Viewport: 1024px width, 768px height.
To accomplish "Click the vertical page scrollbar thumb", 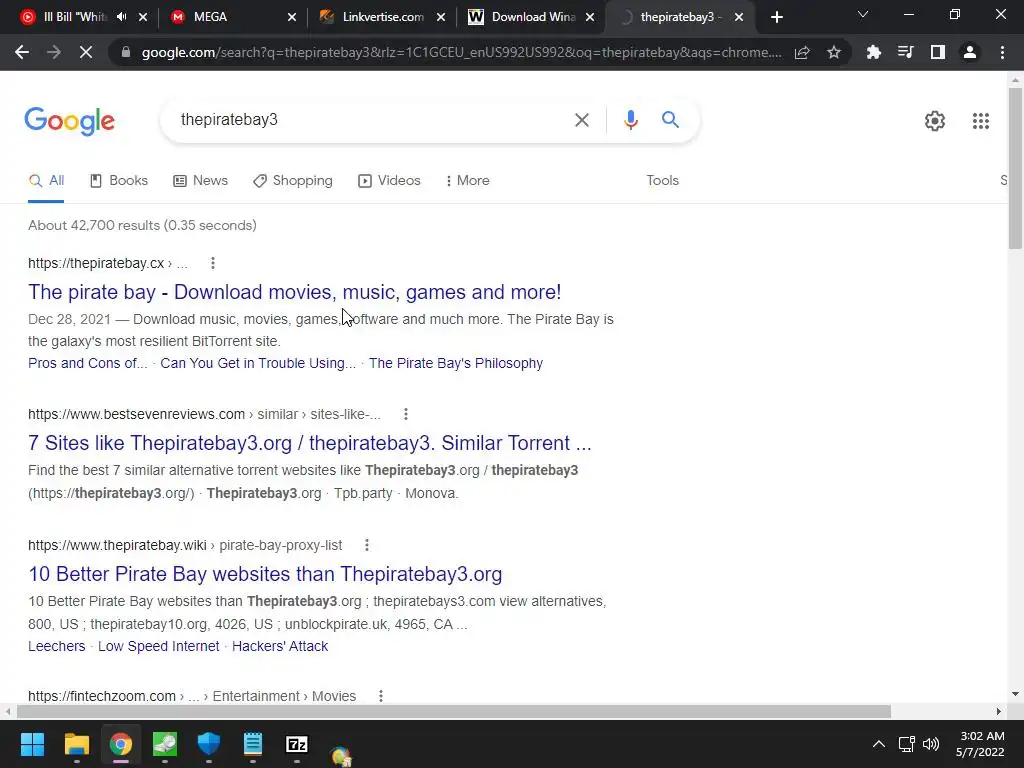I will click(1015, 168).
